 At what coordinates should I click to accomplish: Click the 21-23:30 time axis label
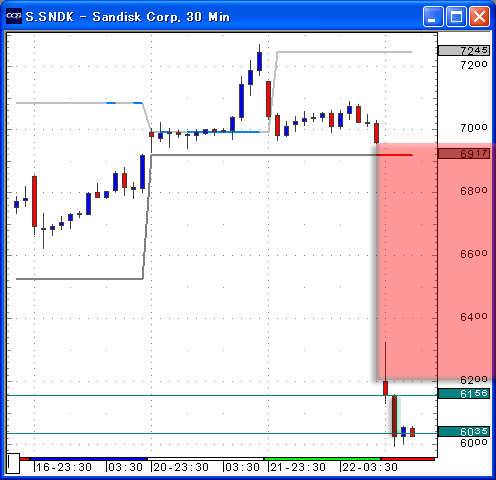coord(298,467)
